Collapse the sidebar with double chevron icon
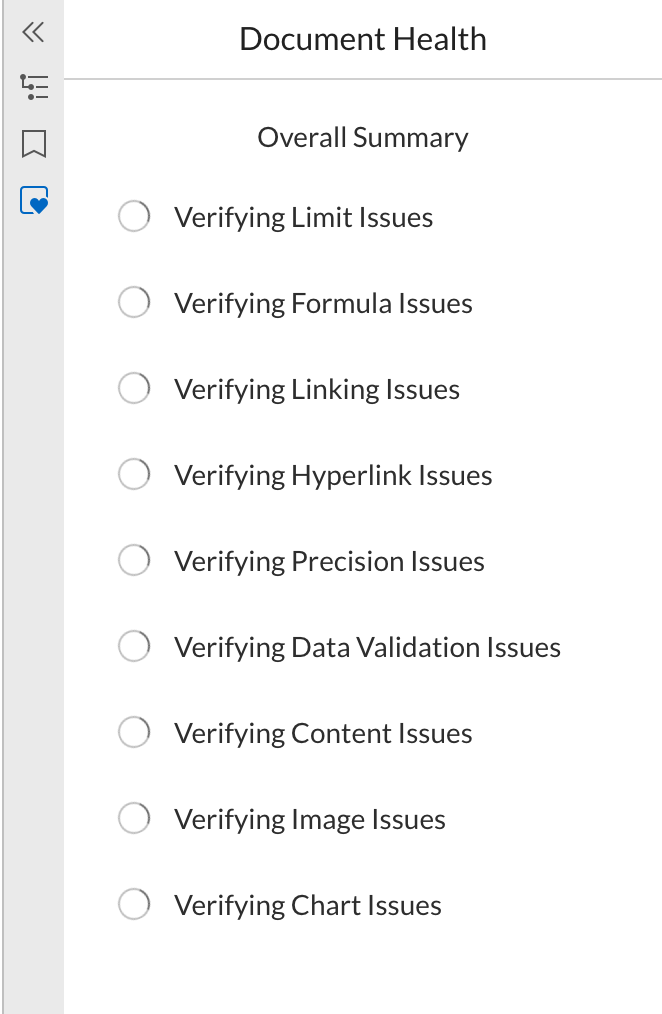The height and width of the screenshot is (1014, 662). click(x=33, y=32)
